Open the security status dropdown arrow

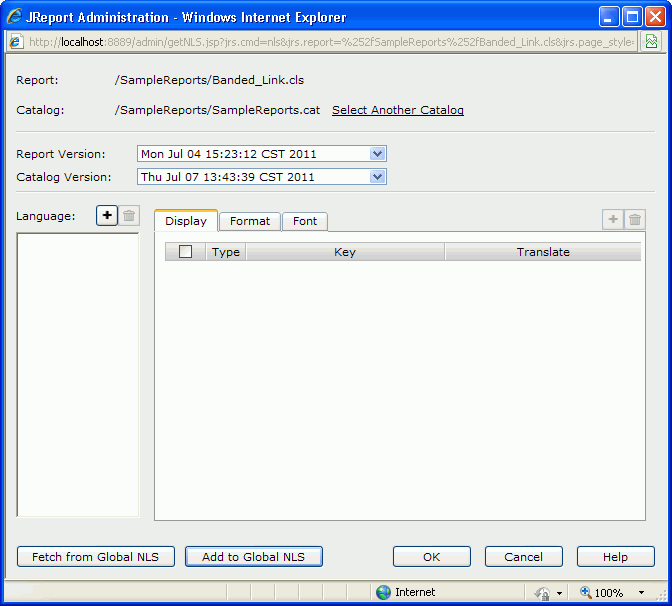pyautogui.click(x=559, y=593)
